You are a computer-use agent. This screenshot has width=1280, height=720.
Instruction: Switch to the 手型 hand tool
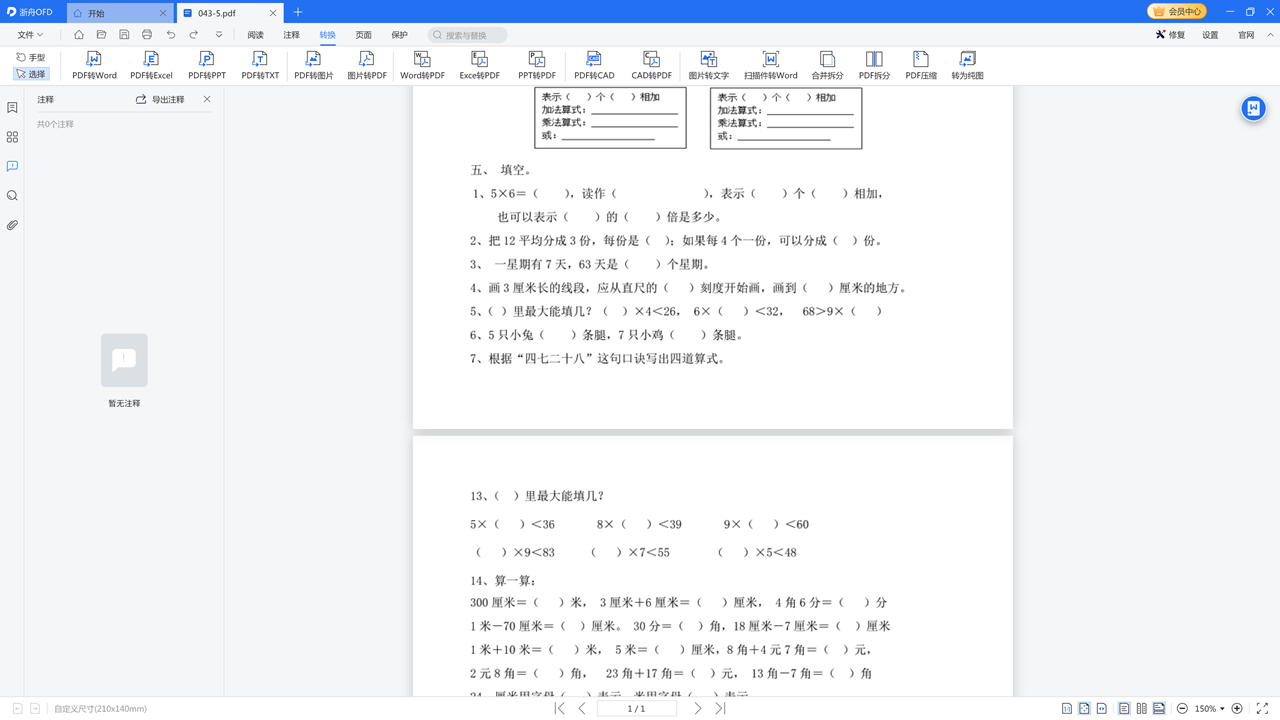tap(31, 57)
